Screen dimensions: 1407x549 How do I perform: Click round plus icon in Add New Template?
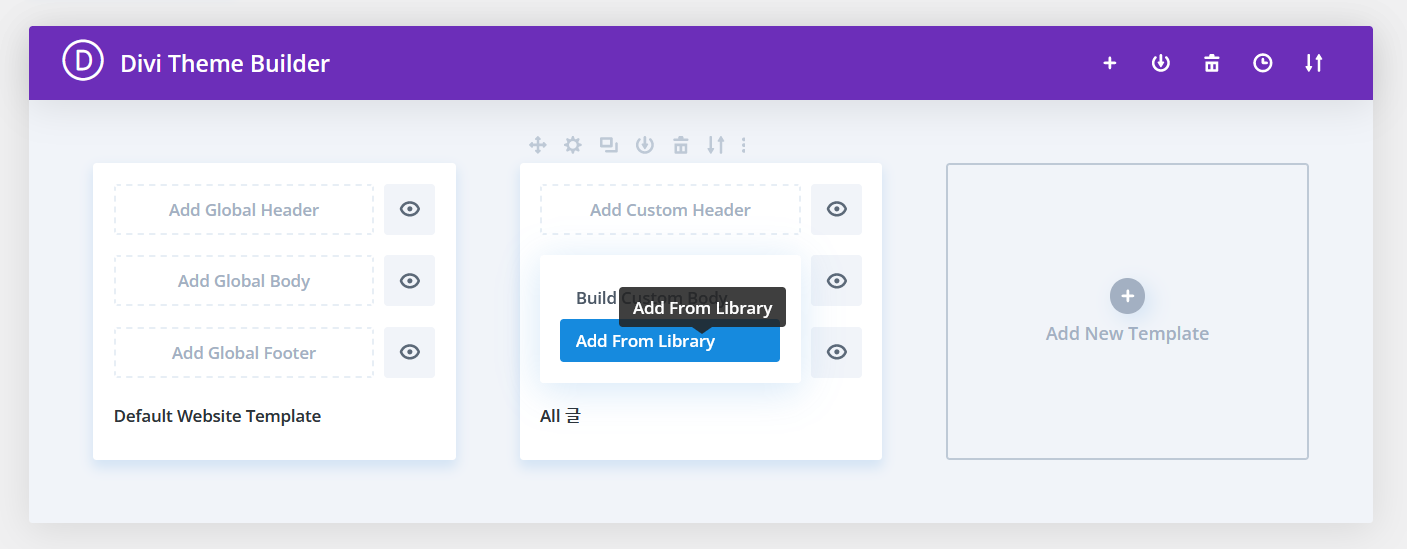(x=1127, y=296)
